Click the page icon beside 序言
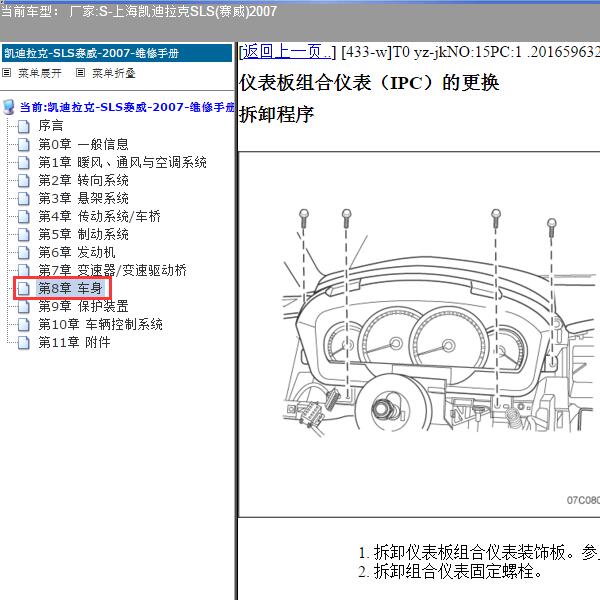600x600 pixels. pyautogui.click(x=24, y=127)
